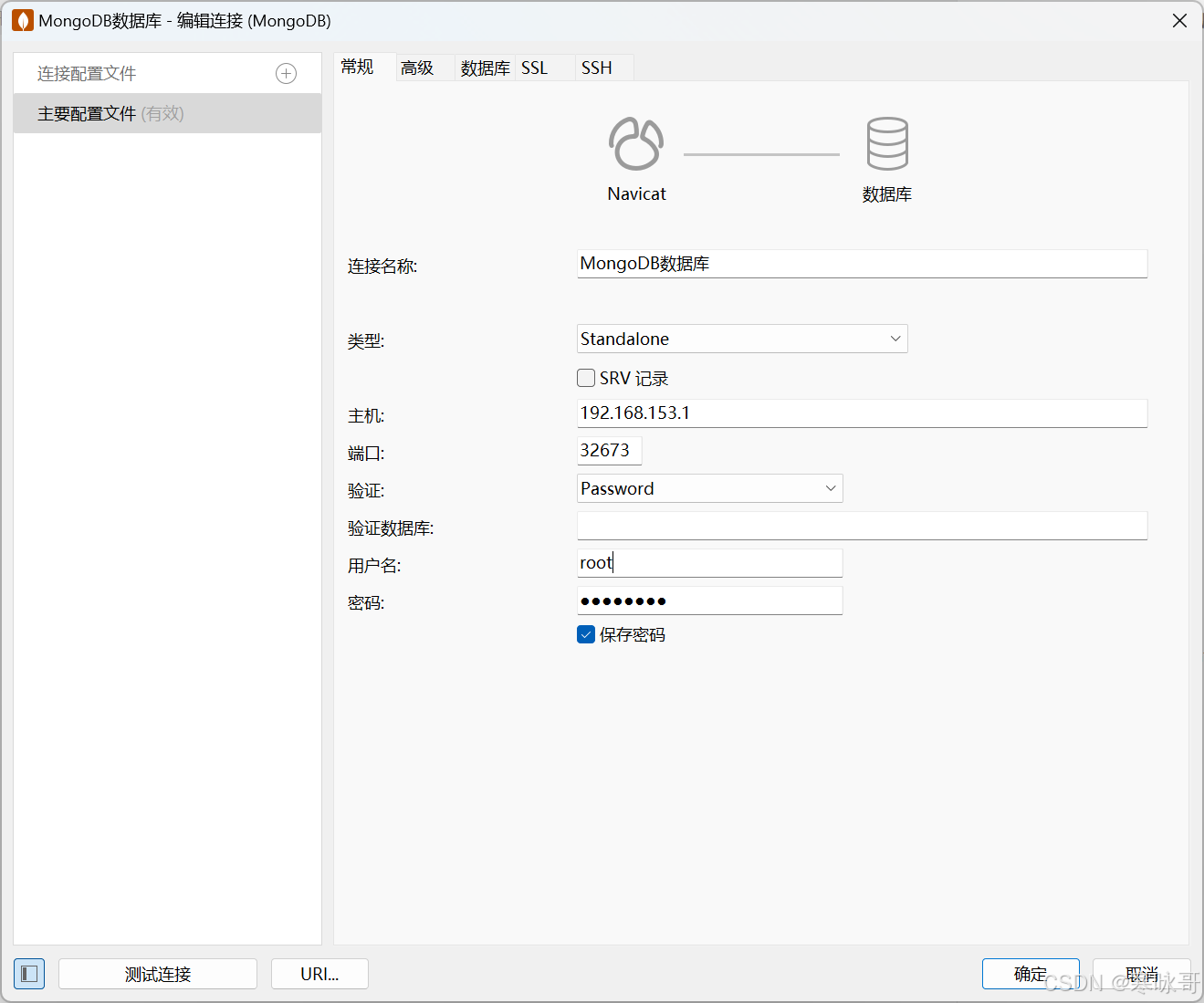
Task: Click the empty authentication database field
Action: click(862, 526)
